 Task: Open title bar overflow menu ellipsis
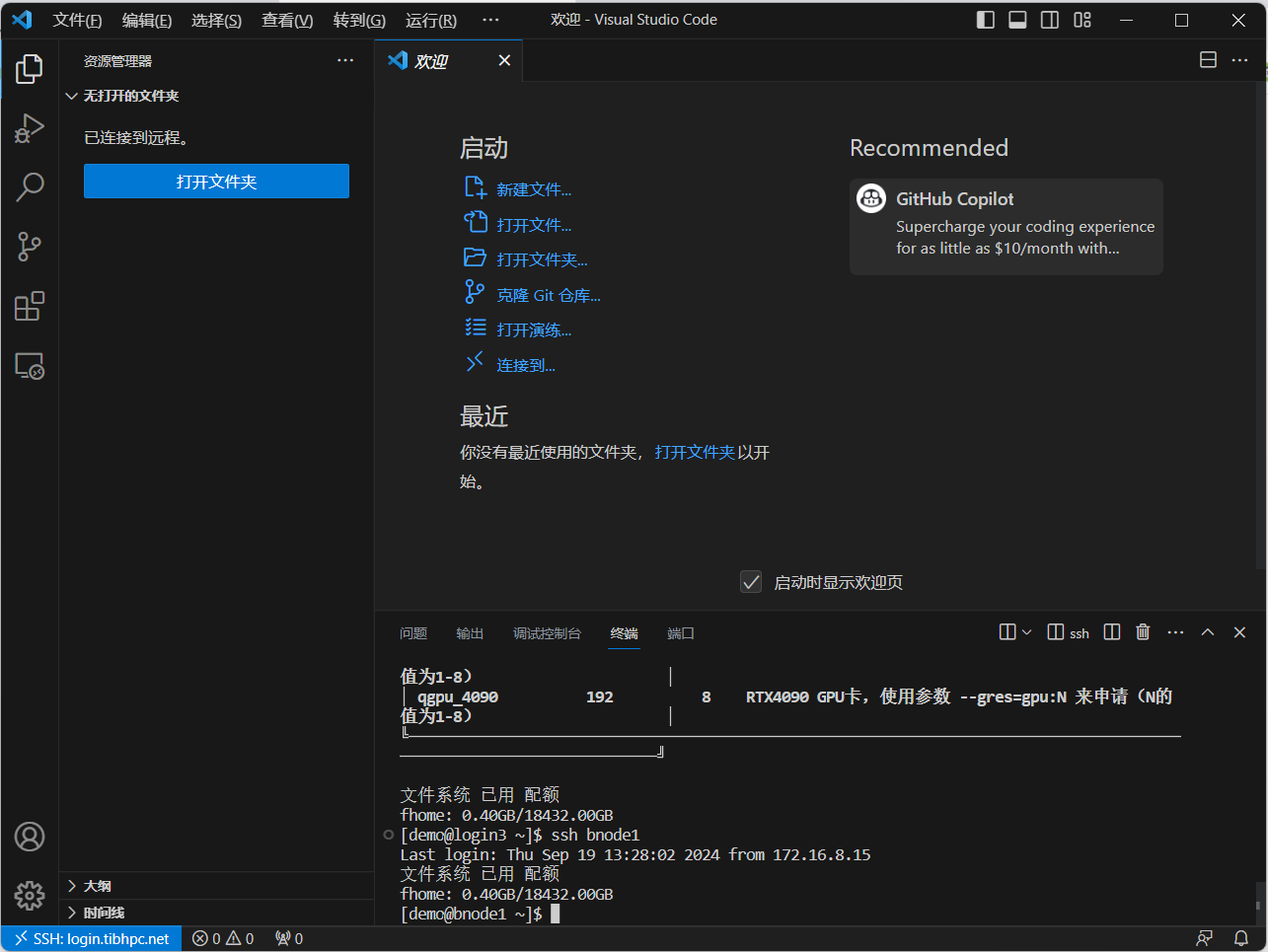[x=490, y=20]
